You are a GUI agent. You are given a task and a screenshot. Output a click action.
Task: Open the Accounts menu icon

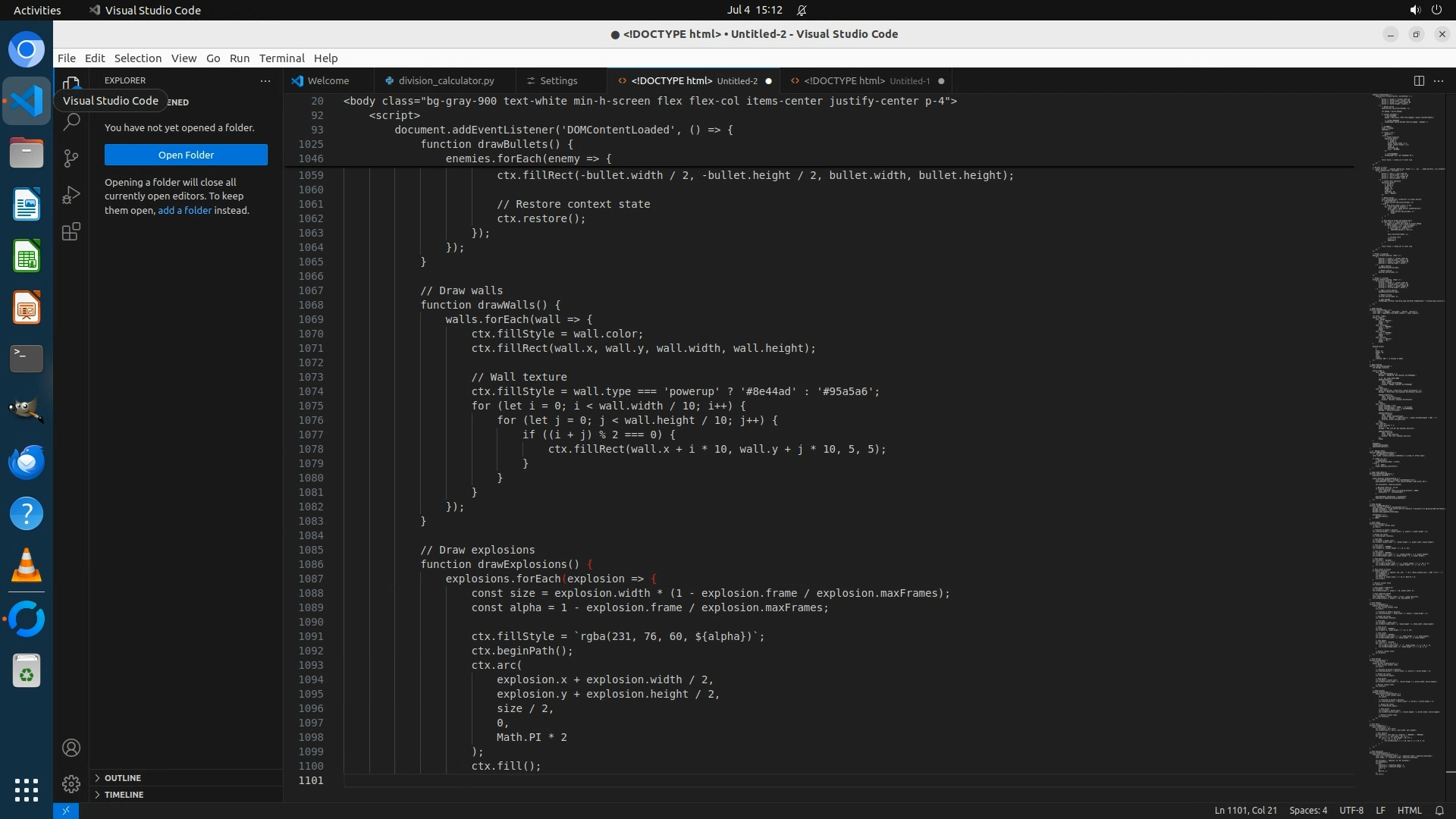pyautogui.click(x=71, y=748)
